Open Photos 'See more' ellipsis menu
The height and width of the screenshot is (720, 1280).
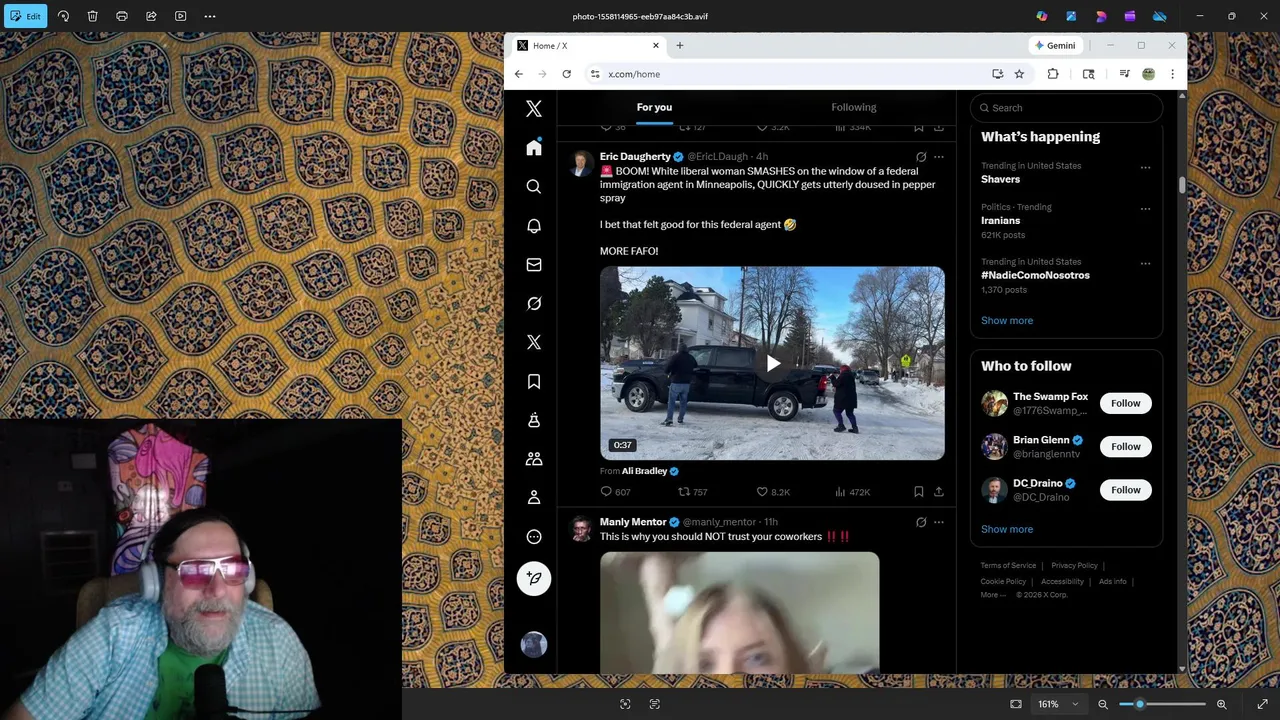click(210, 16)
